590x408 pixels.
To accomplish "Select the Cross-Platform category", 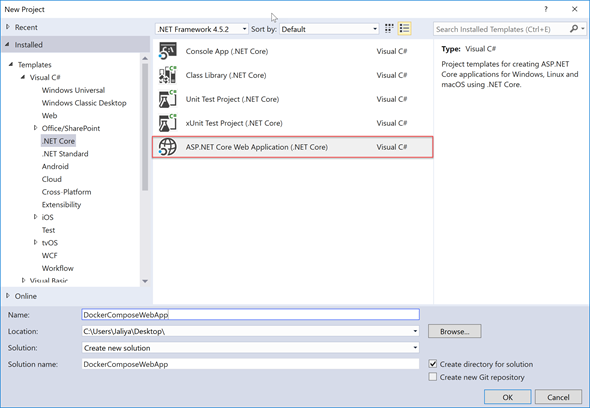I will [66, 192].
